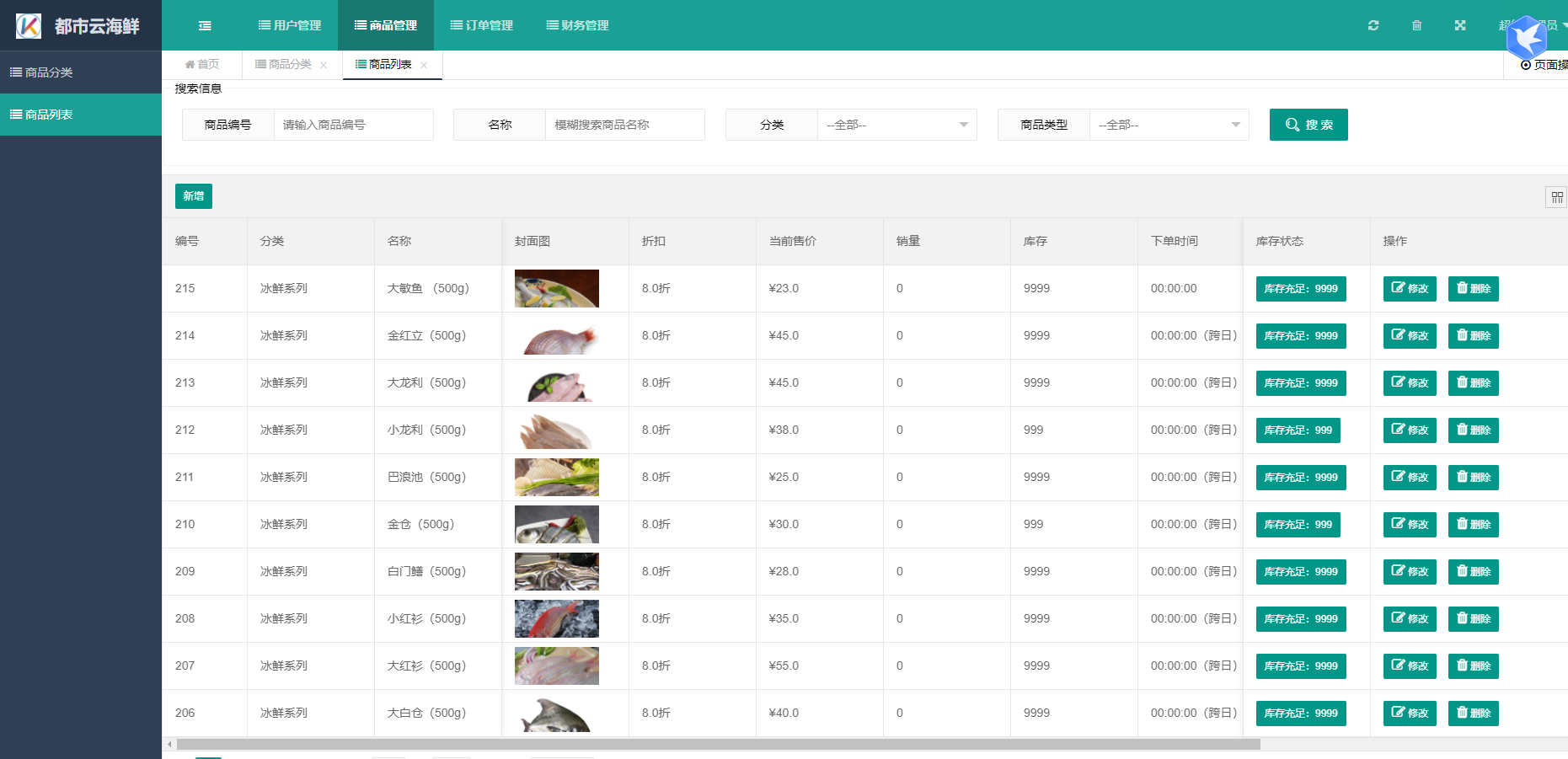The image size is (1568, 759).
Task: Click the refresh icon in header
Action: pos(1373,25)
